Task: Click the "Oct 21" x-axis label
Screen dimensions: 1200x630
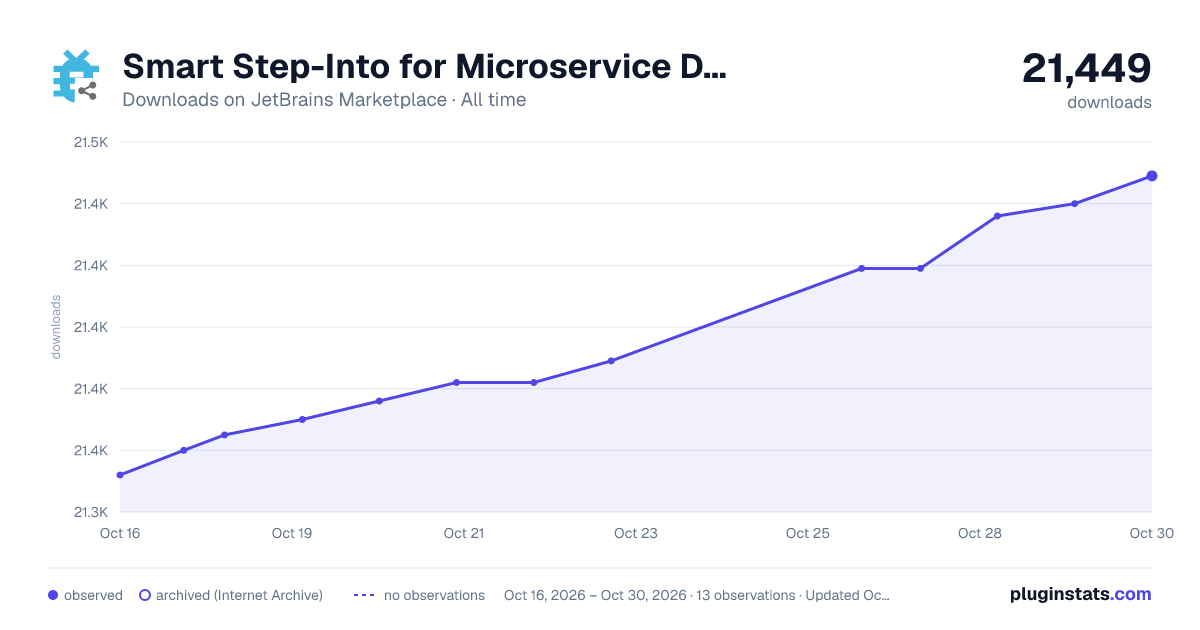Action: pos(464,533)
